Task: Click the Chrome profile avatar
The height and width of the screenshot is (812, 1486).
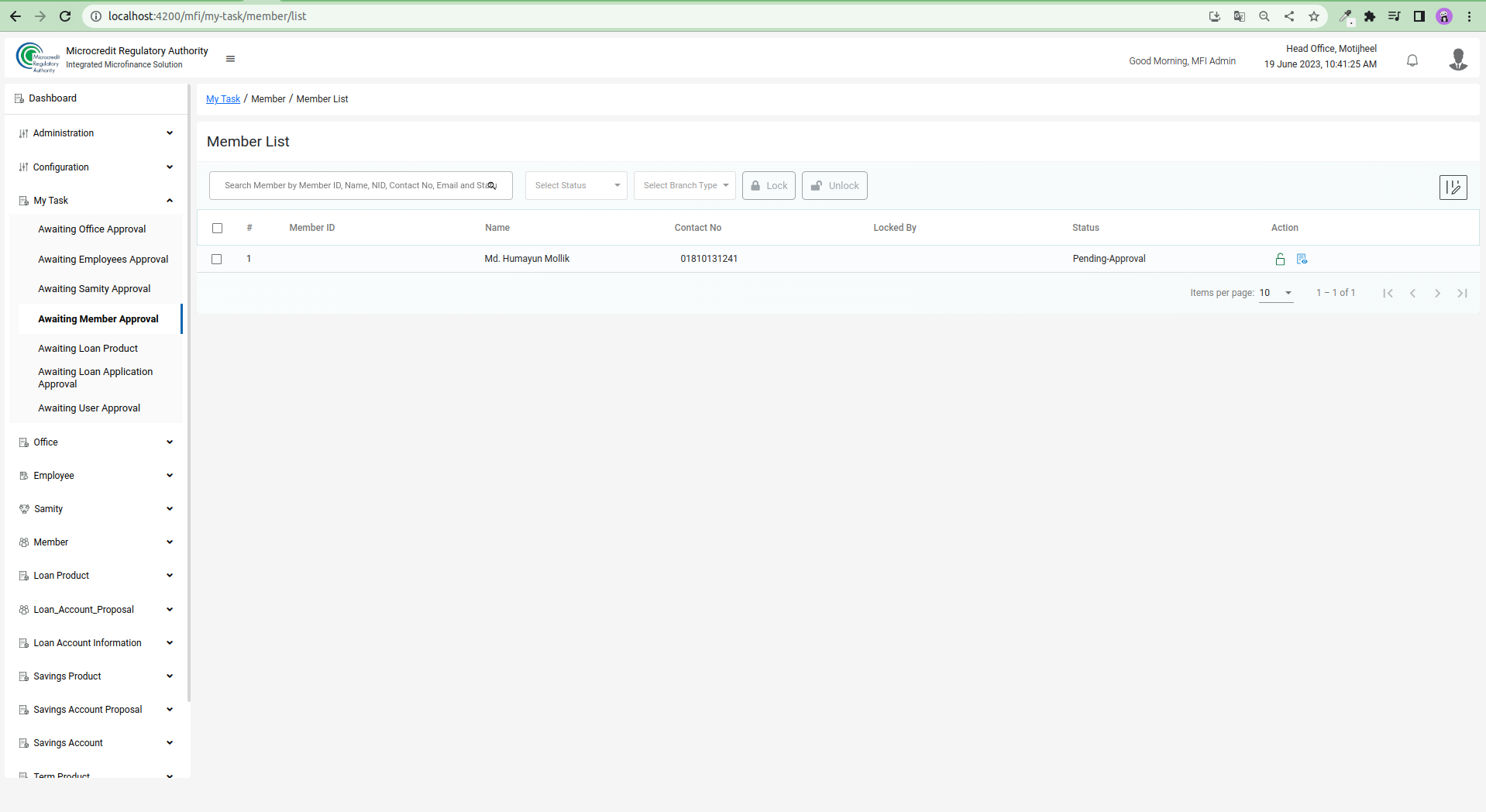Action: pos(1444,16)
